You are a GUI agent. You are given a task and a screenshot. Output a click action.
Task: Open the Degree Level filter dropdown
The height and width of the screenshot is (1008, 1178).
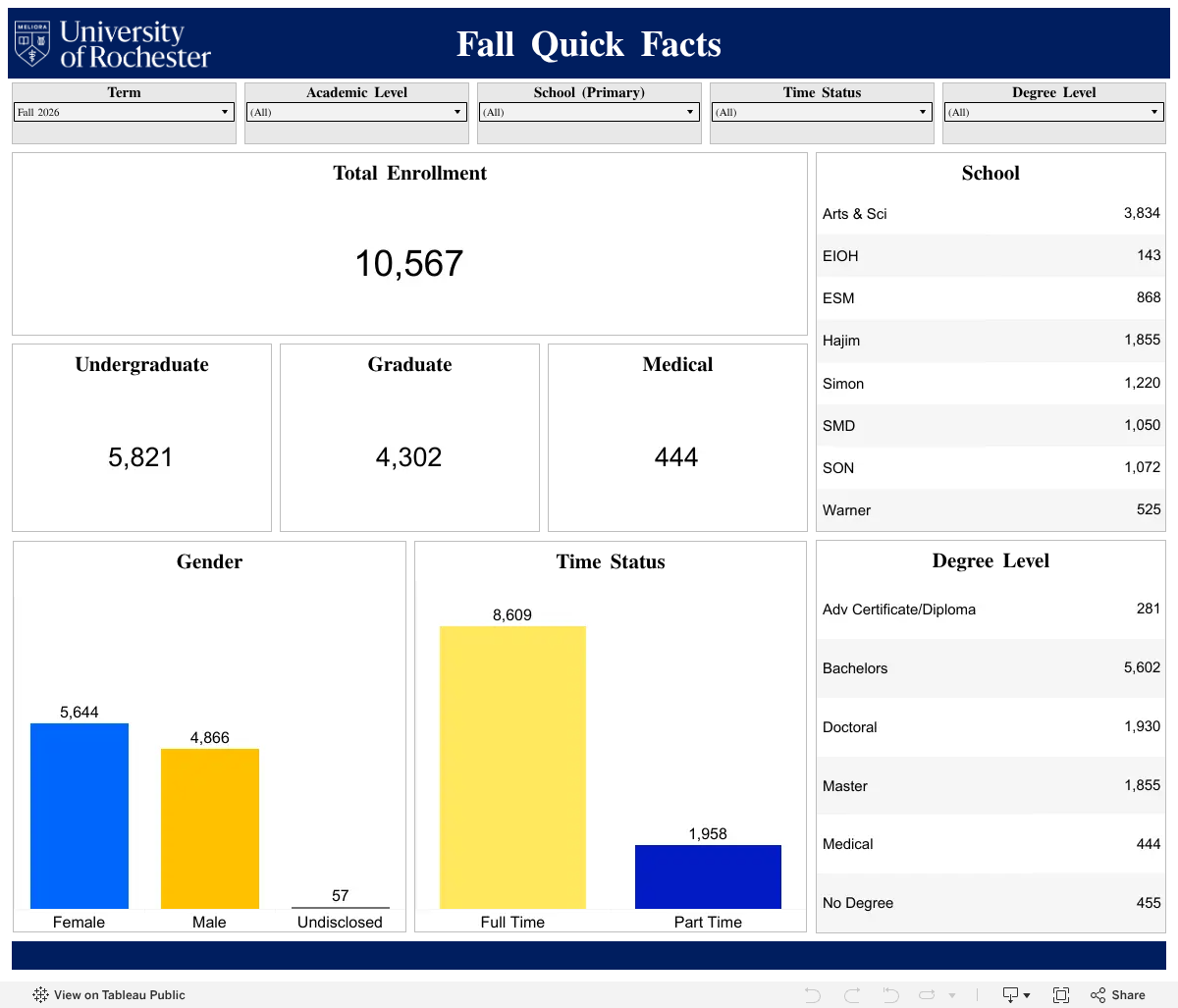(x=1054, y=112)
